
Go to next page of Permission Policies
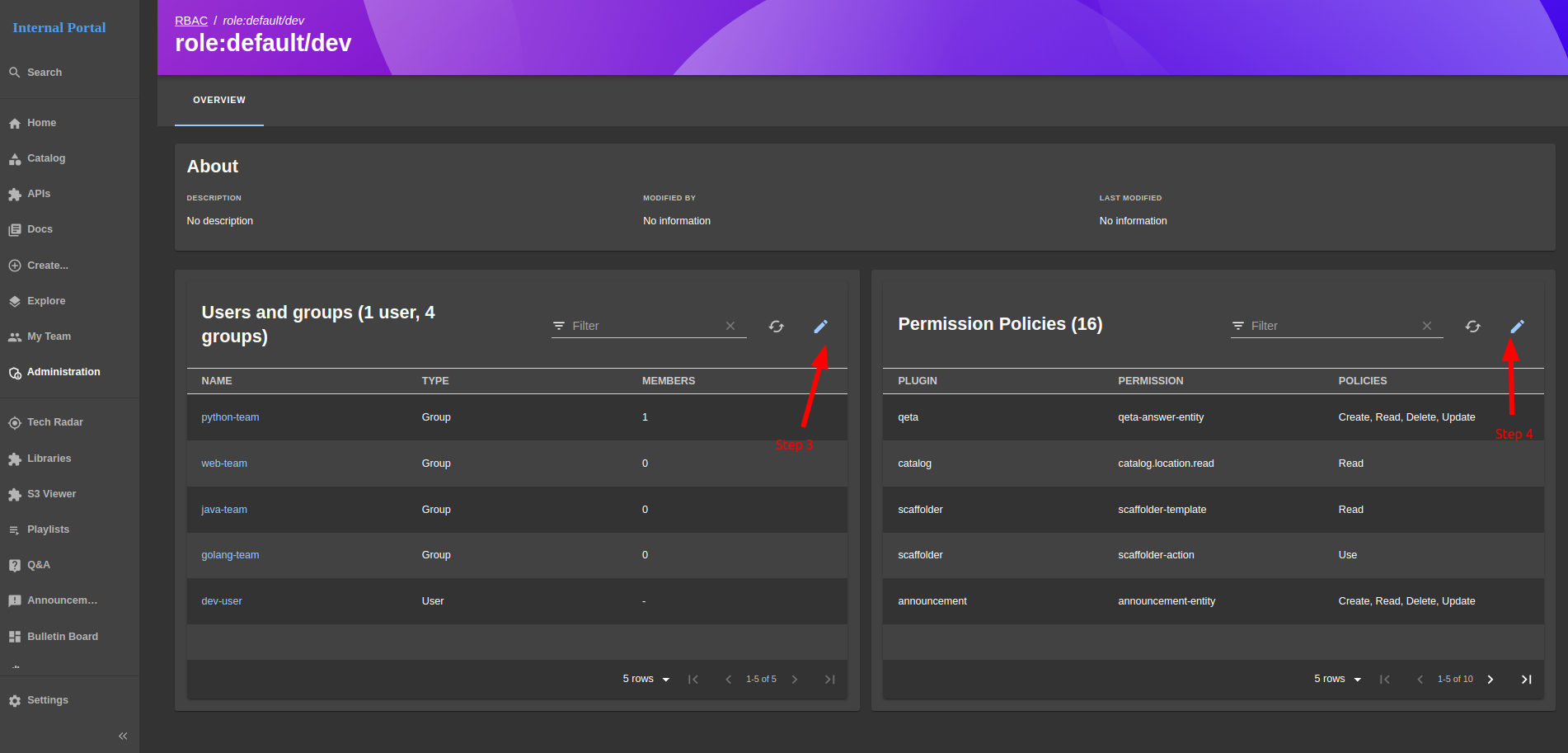click(1490, 680)
